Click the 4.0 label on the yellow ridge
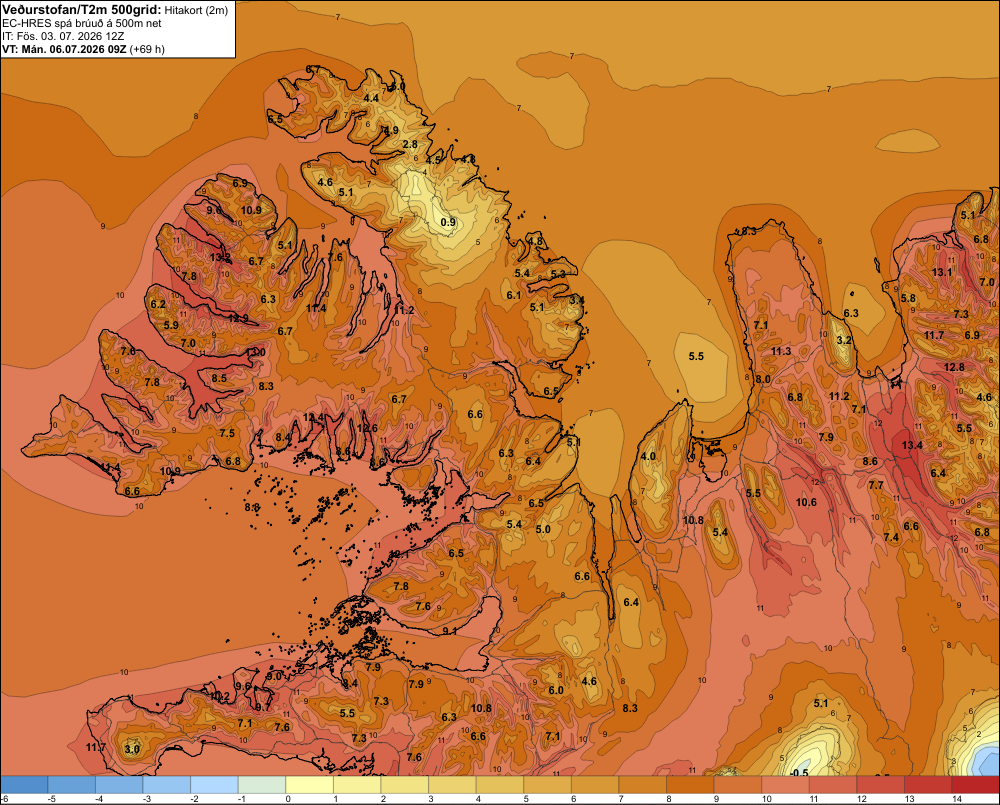The height and width of the screenshot is (805, 1000). [648, 456]
